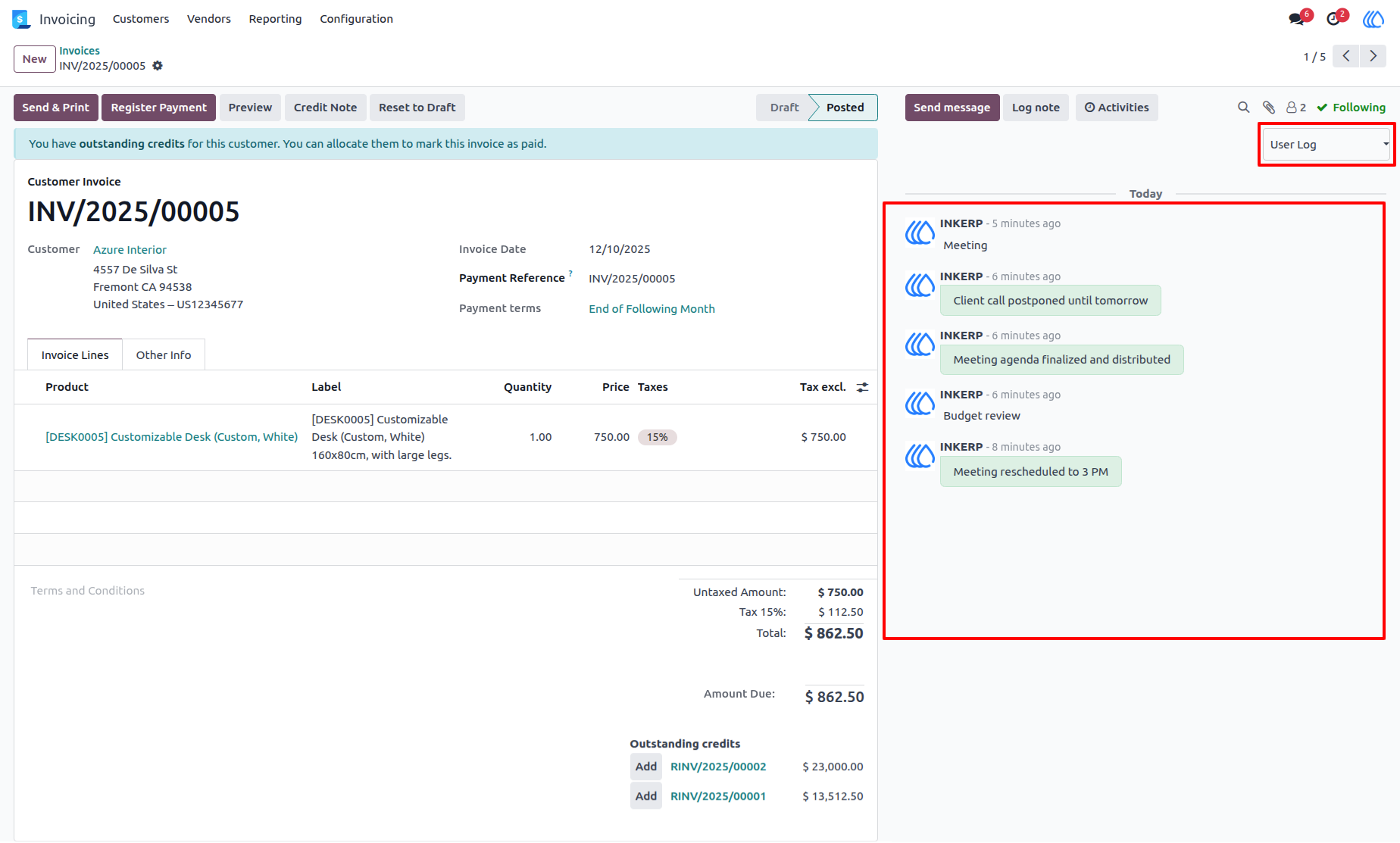Image resolution: width=1400 pixels, height=843 pixels.
Task: Open the Invoicing app home icon
Action: click(20, 19)
